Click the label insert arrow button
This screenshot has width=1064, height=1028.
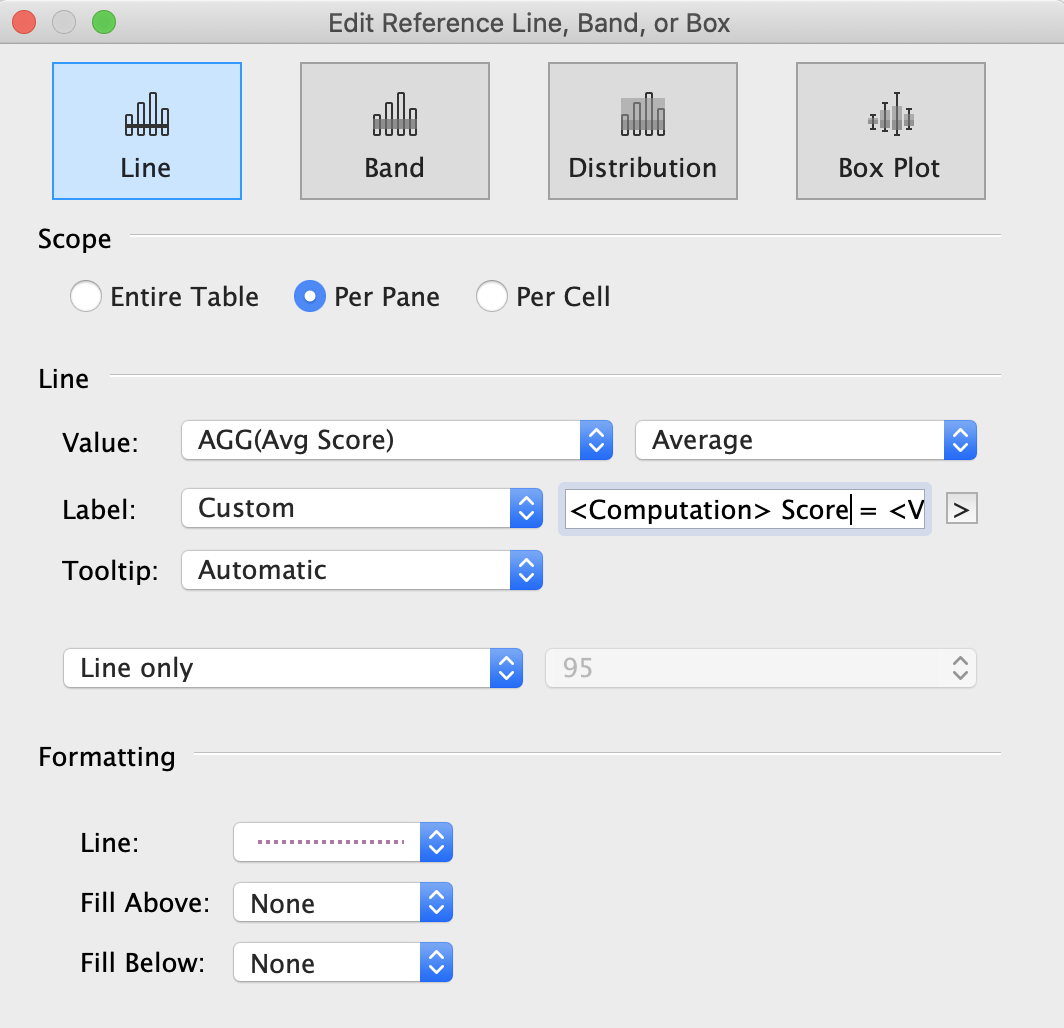(961, 510)
